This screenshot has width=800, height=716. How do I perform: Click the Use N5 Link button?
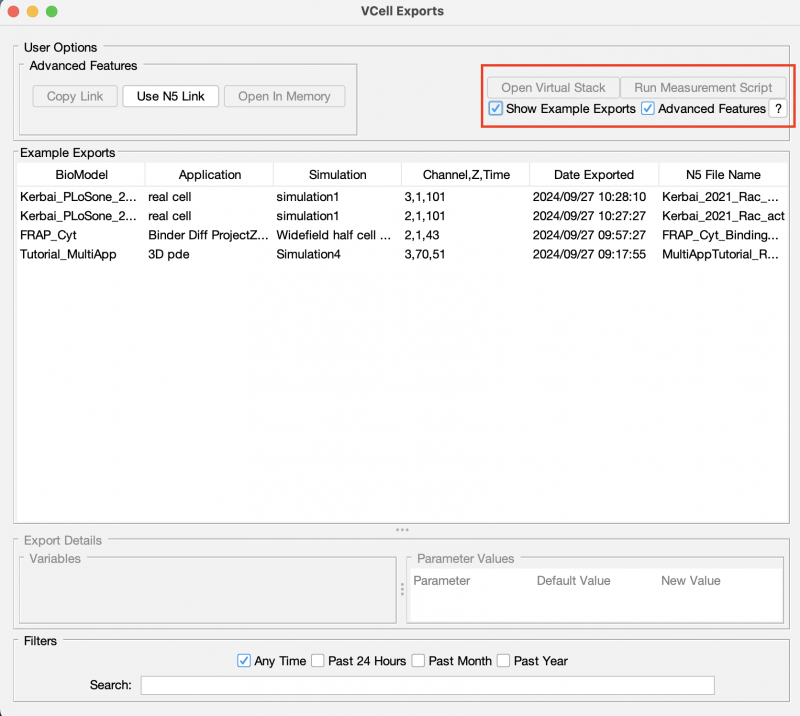pyautogui.click(x=170, y=96)
